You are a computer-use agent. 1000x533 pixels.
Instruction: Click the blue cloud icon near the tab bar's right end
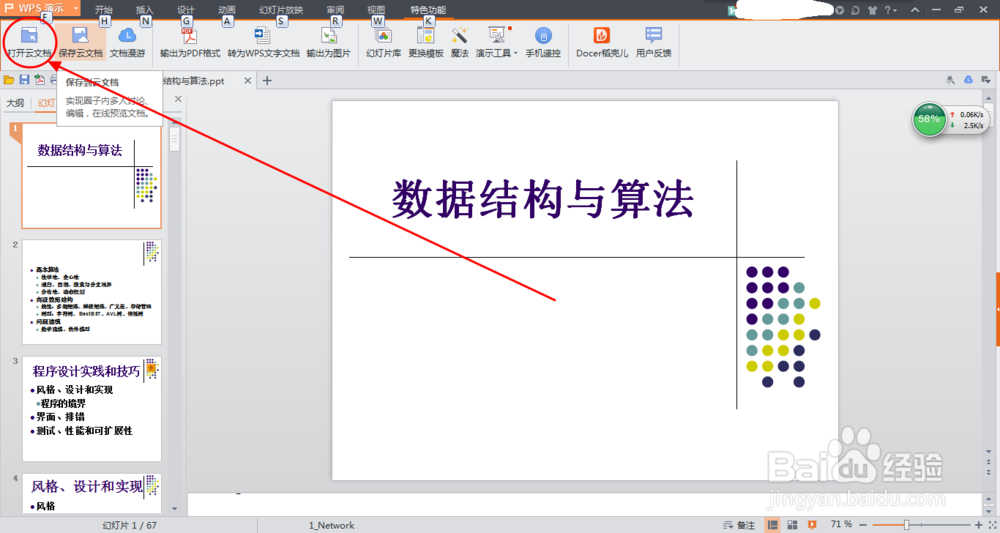point(968,80)
